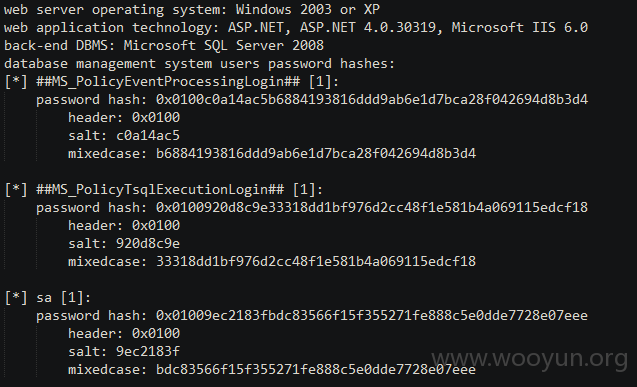The height and width of the screenshot is (387, 637).
Task: Click the web server operating system line
Action: tap(192, 9)
